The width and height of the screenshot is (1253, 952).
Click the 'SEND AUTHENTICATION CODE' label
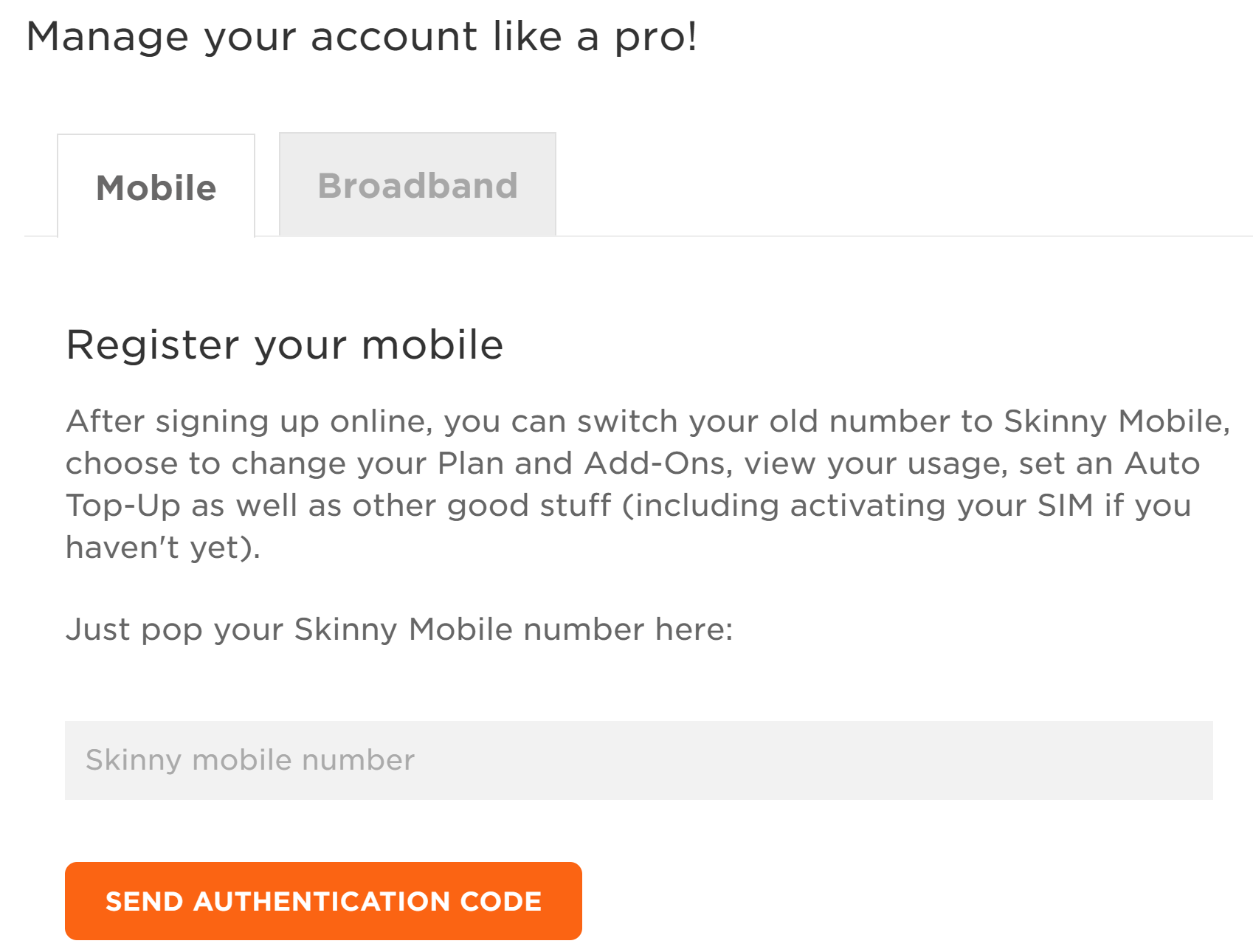pos(323,901)
